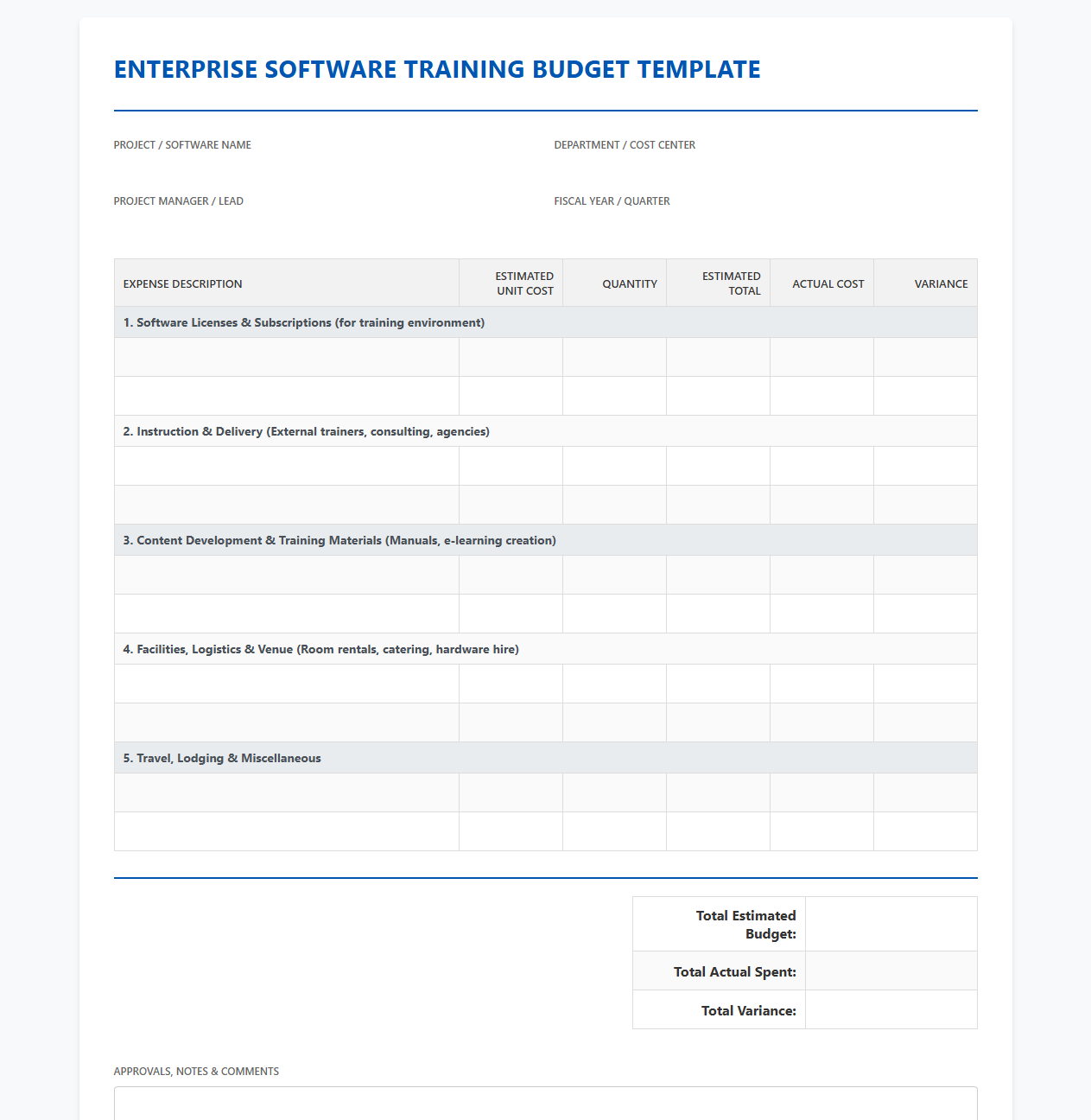The height and width of the screenshot is (1120, 1091).
Task: Click first Variance cell under Travel, Lodging & Miscellaneous
Action: tap(926, 792)
